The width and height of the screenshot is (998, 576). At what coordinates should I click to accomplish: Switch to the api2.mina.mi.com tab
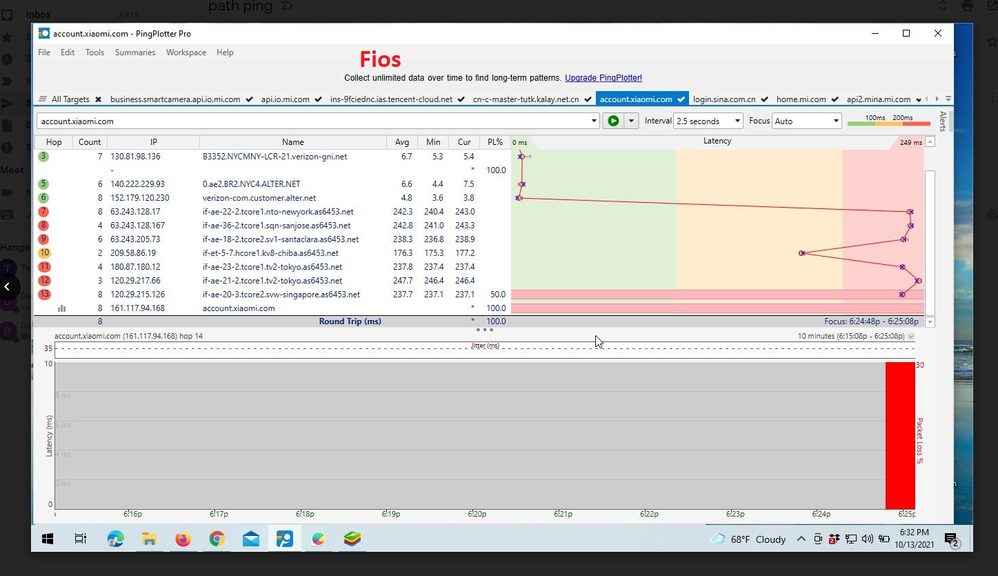878,99
